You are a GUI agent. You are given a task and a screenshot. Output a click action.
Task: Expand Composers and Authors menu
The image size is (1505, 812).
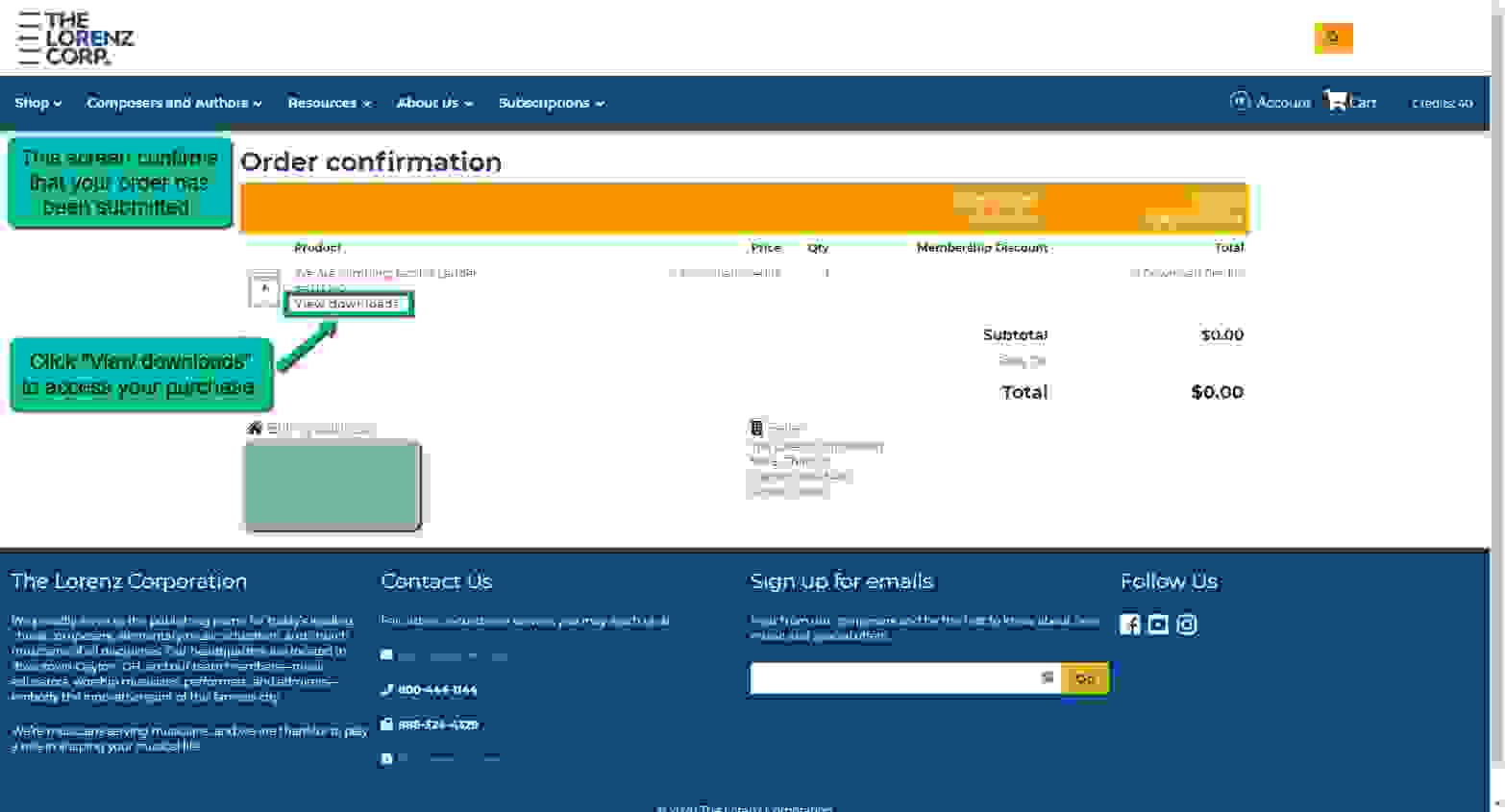[x=174, y=103]
